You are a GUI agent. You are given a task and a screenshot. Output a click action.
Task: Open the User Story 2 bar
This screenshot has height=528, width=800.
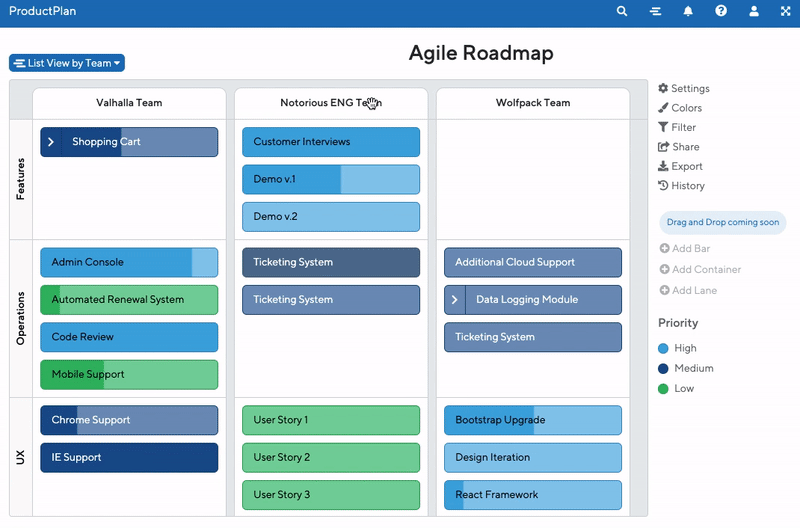pyautogui.click(x=331, y=458)
